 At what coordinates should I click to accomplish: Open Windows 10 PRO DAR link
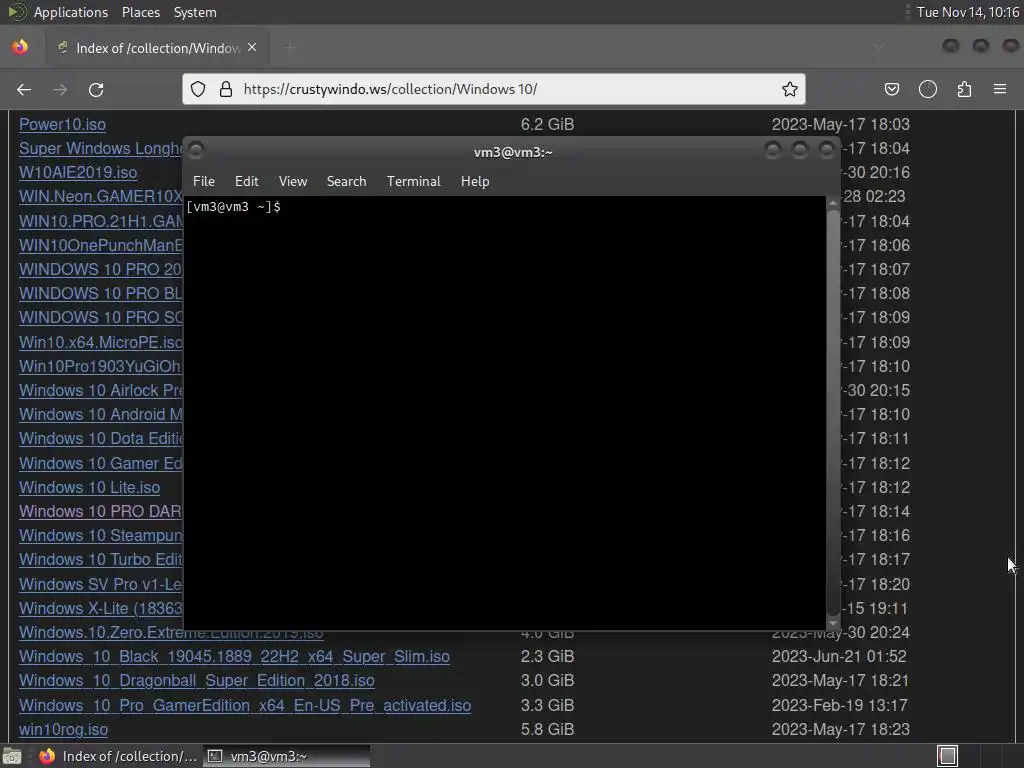tap(101, 511)
